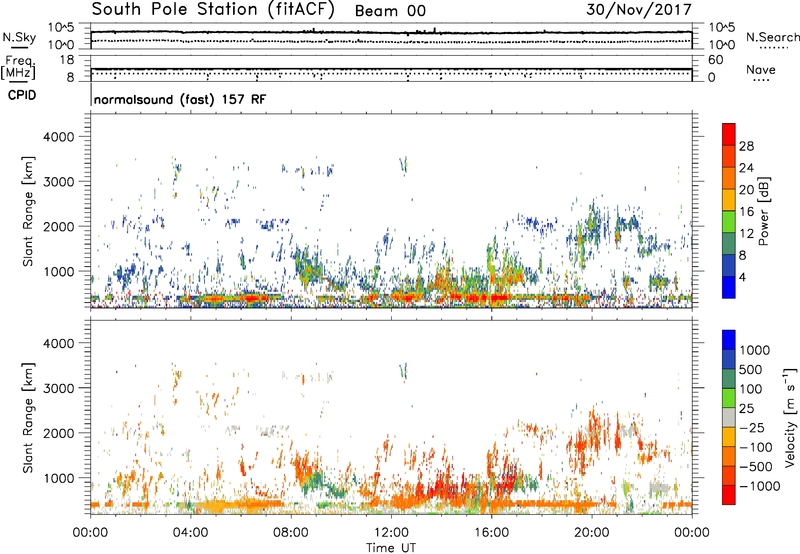Click the '-25' tick on velocity colorbar

[x=753, y=427]
